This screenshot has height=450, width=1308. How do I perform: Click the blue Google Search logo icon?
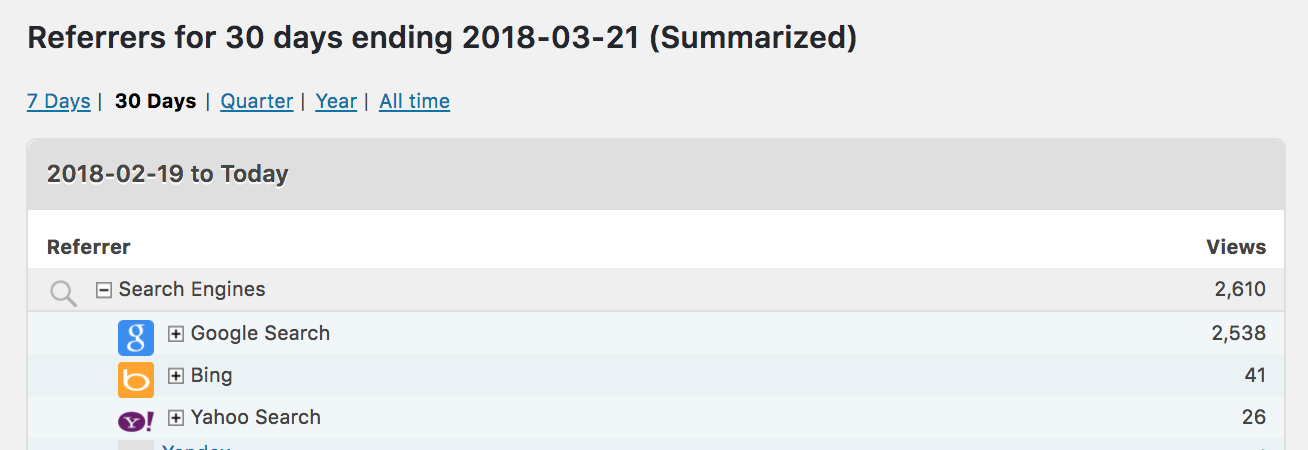136,338
